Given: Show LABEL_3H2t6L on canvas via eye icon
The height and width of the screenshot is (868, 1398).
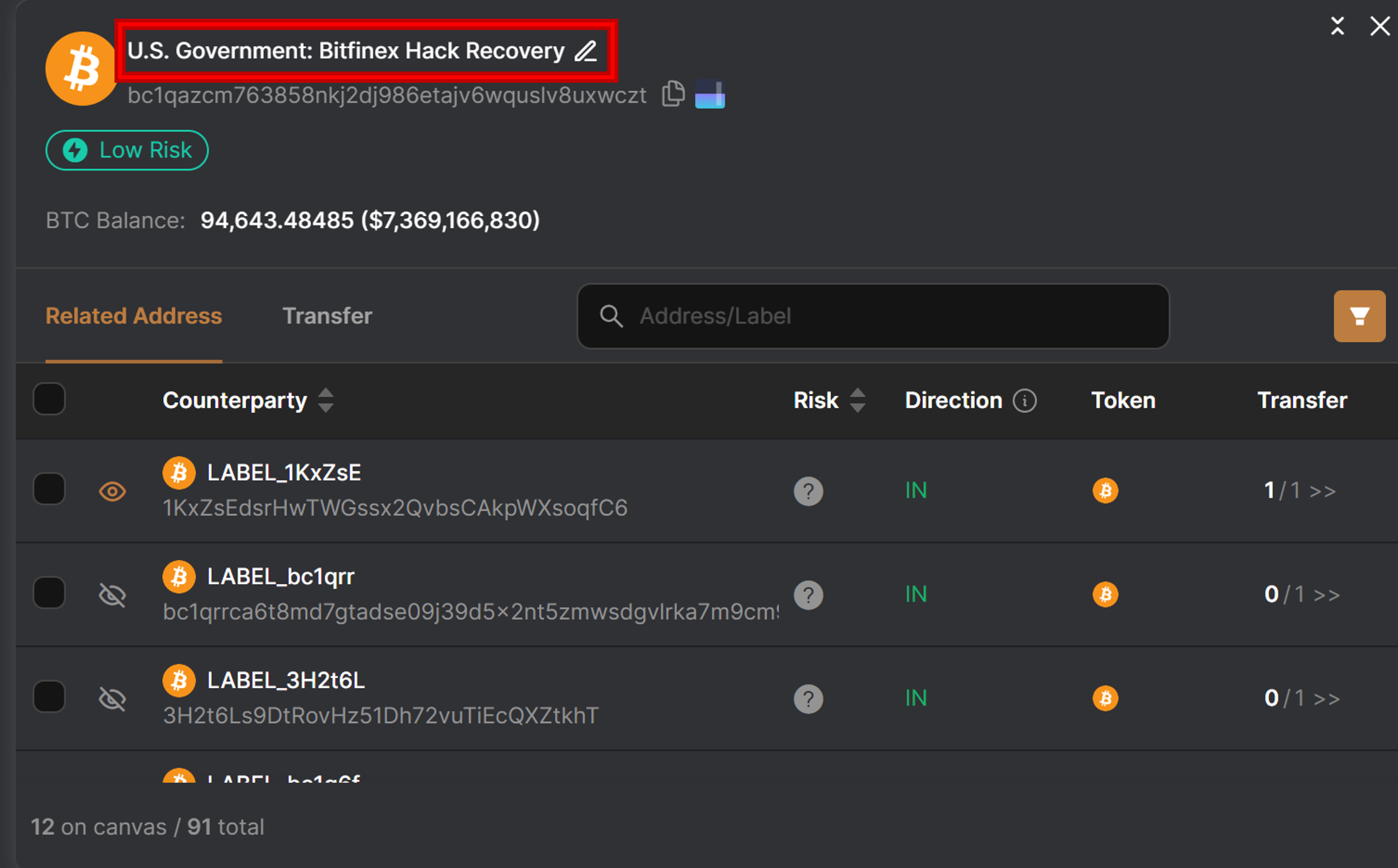Looking at the screenshot, I should (112, 699).
